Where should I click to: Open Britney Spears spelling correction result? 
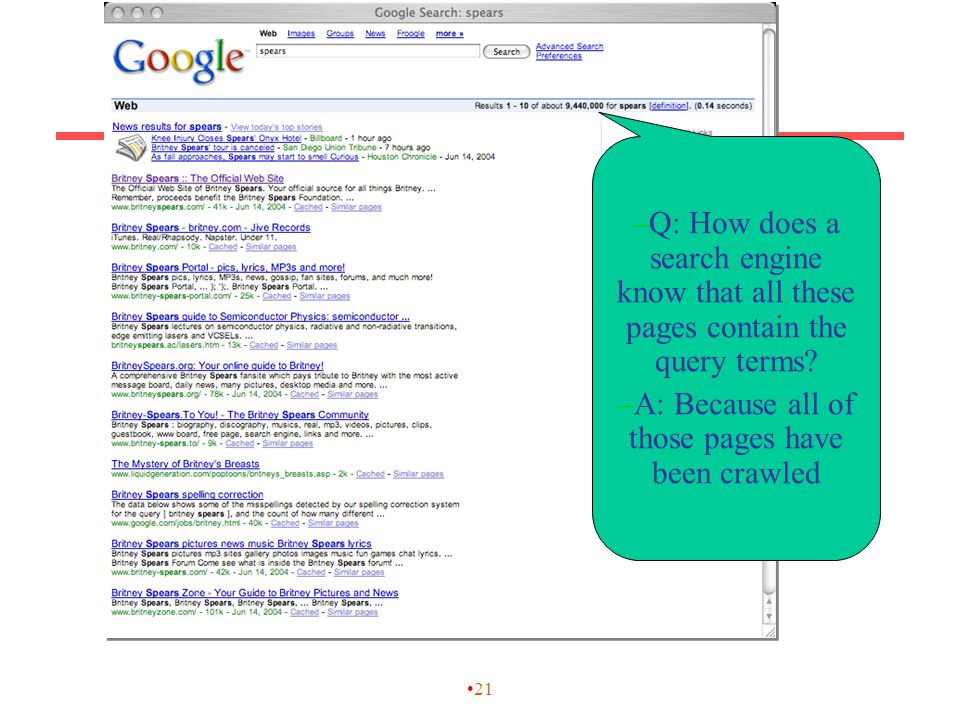pyautogui.click(x=187, y=495)
